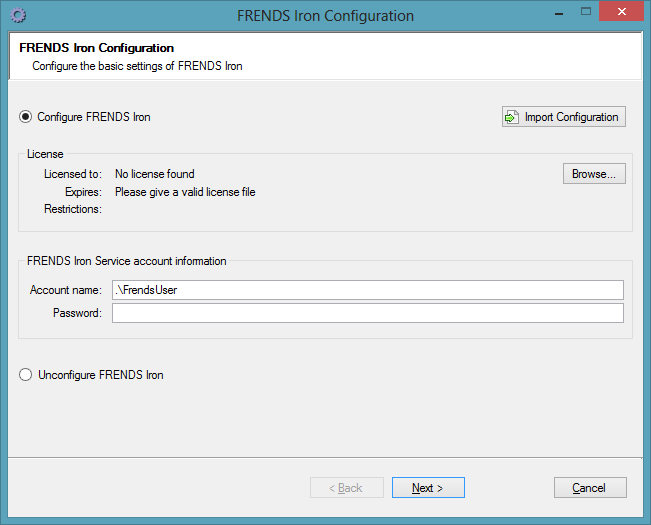Screen dimensions: 651x525
Task: Minimize the FRENDS Iron Configuration window
Action: (559, 12)
